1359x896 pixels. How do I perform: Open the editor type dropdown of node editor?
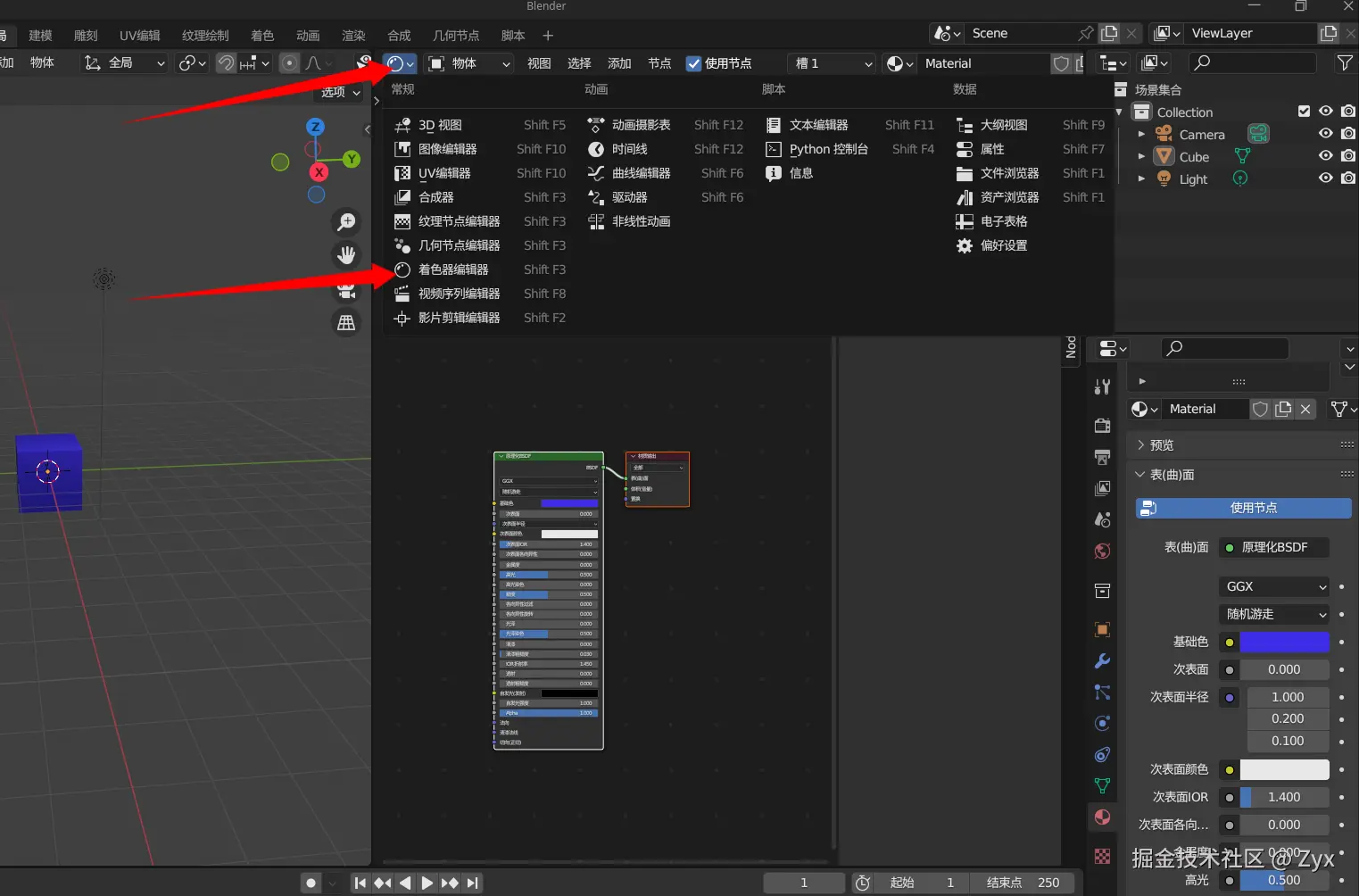click(400, 63)
